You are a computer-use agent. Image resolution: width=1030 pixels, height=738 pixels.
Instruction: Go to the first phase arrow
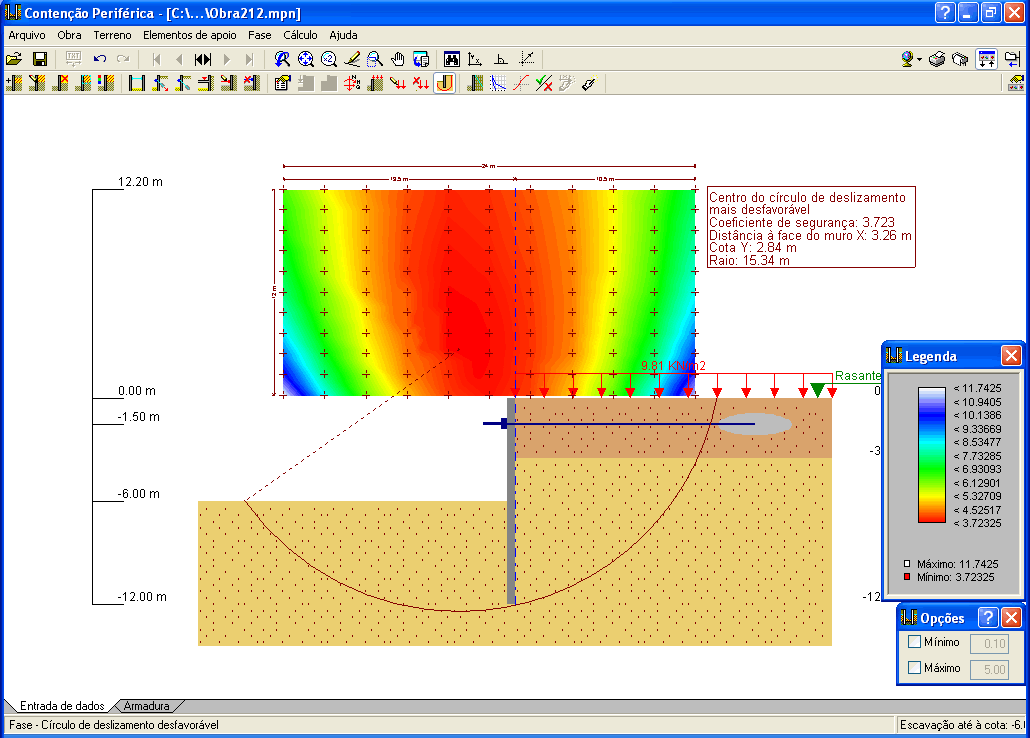[x=157, y=60]
